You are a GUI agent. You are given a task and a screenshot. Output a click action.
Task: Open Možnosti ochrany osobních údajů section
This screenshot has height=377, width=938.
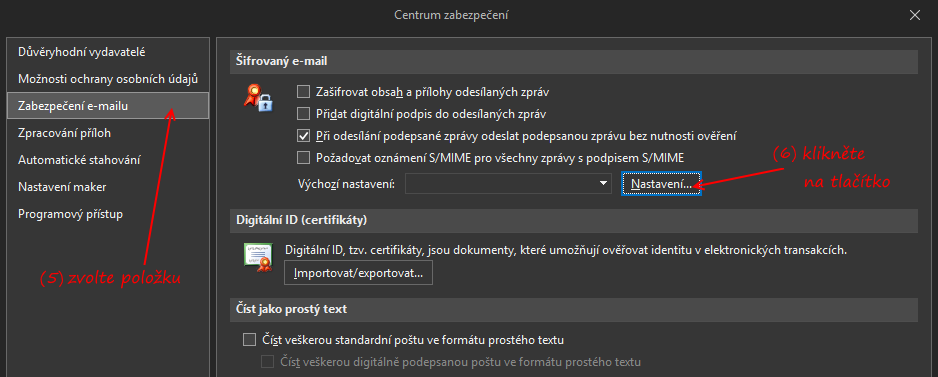tap(108, 78)
